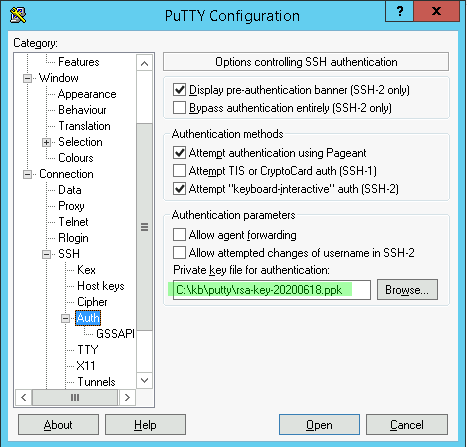Click the About button

[58, 425]
